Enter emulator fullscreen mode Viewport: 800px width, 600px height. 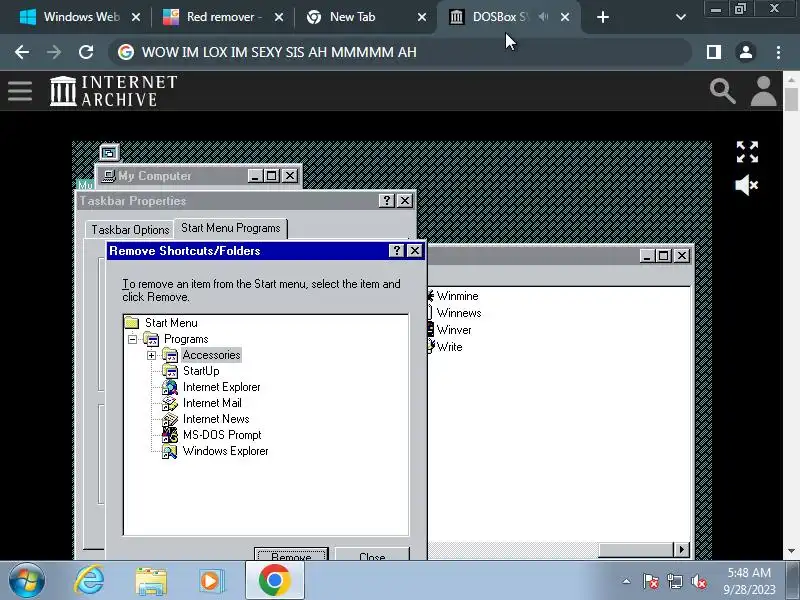(x=747, y=152)
